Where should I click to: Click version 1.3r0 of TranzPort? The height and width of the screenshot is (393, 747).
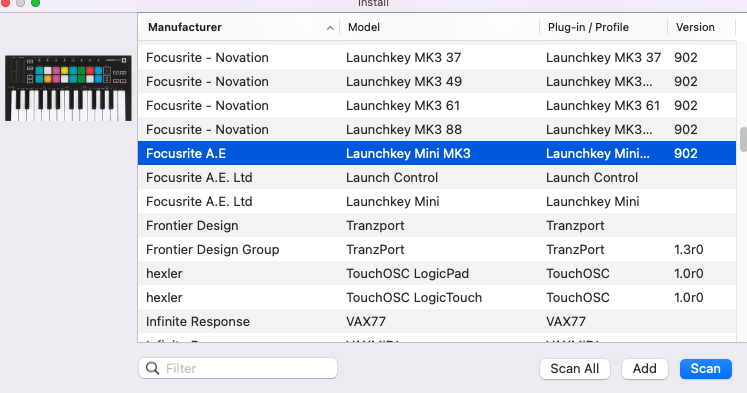(x=688, y=250)
